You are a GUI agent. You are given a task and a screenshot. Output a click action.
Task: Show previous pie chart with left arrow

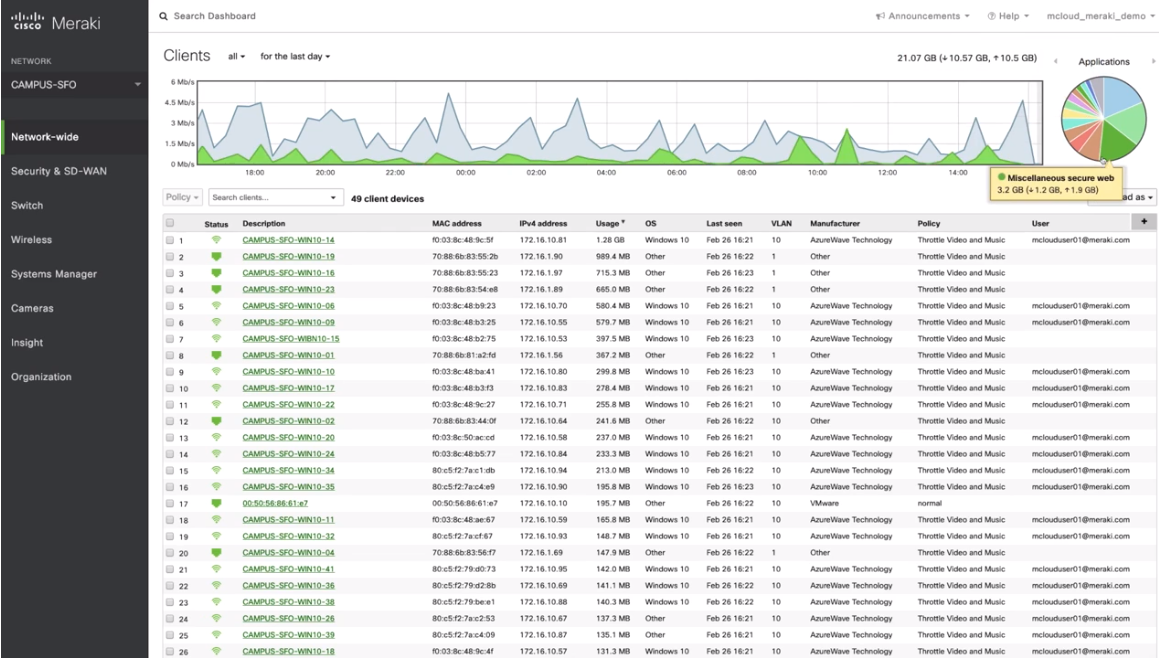click(x=1056, y=61)
